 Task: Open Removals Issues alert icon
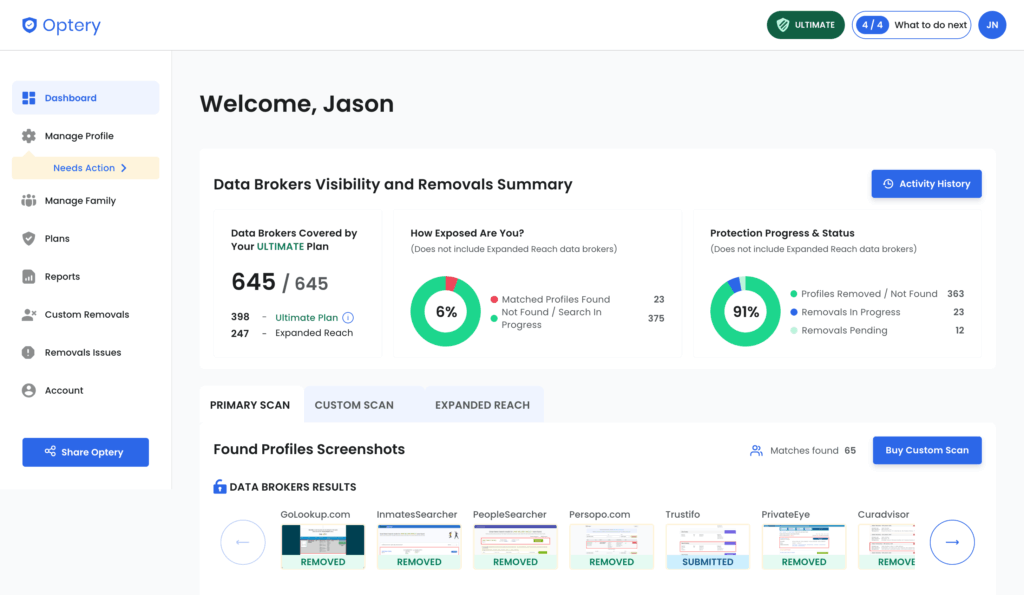coord(29,353)
